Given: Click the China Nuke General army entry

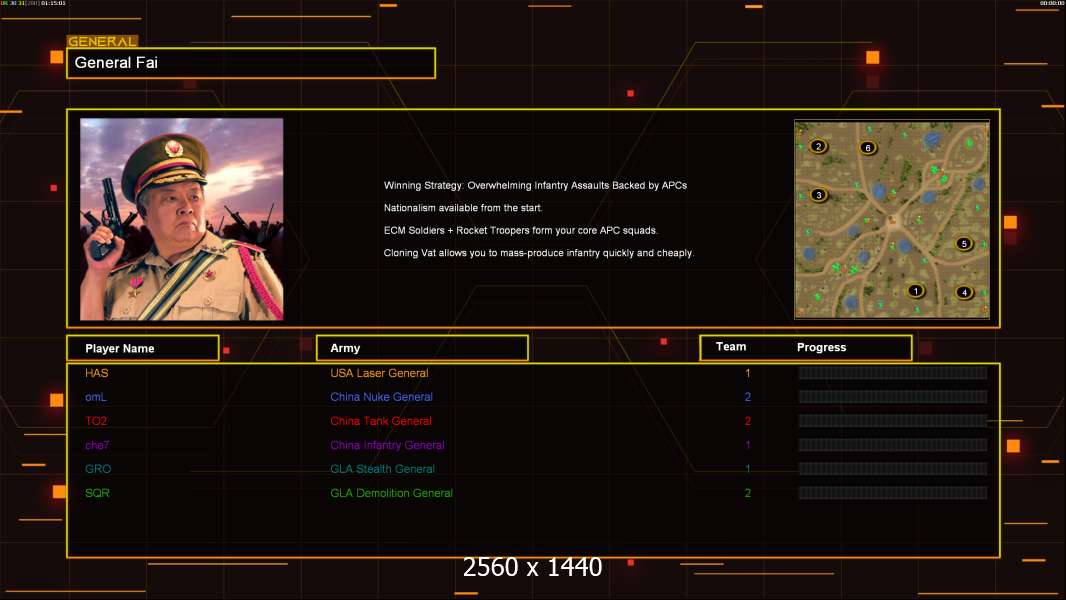Looking at the screenshot, I should 381,397.
